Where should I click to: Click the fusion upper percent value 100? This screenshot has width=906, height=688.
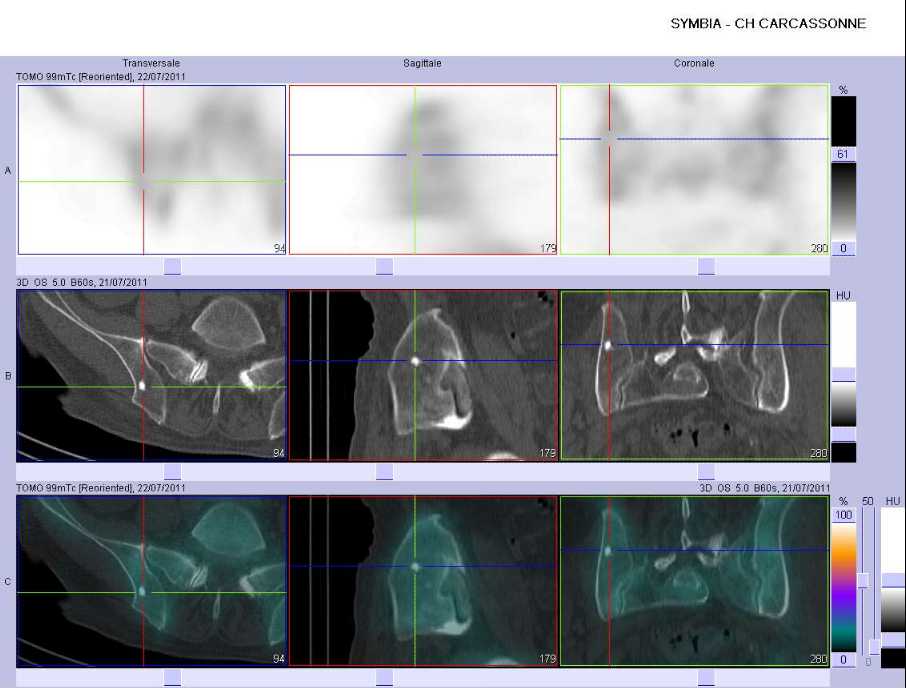pos(844,515)
